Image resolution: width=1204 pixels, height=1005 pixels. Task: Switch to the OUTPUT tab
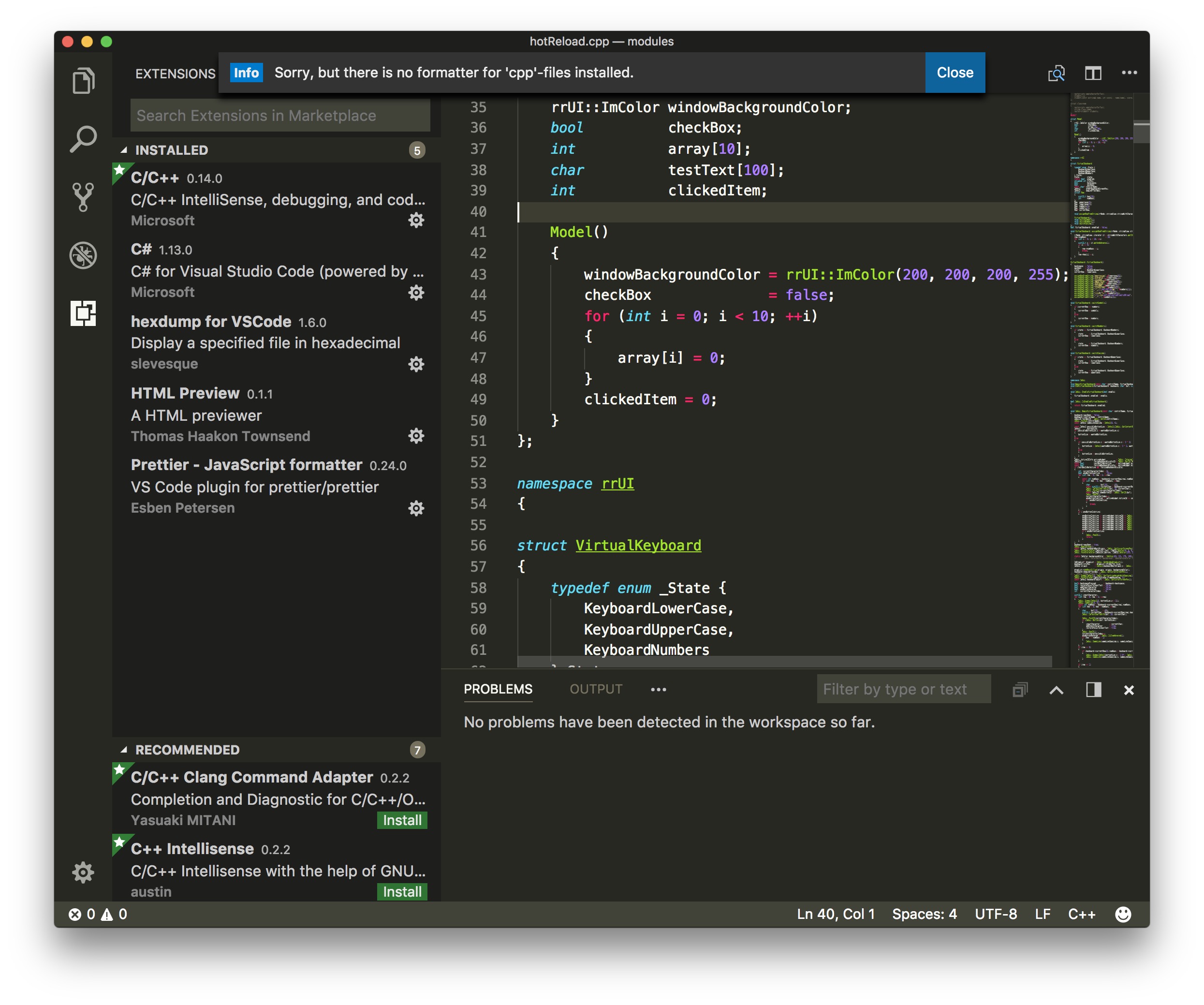tap(596, 689)
